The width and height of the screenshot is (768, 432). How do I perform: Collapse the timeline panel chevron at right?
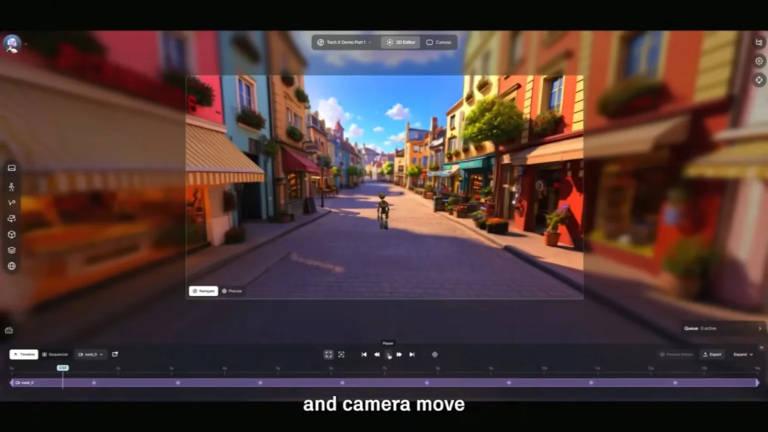tap(761, 347)
